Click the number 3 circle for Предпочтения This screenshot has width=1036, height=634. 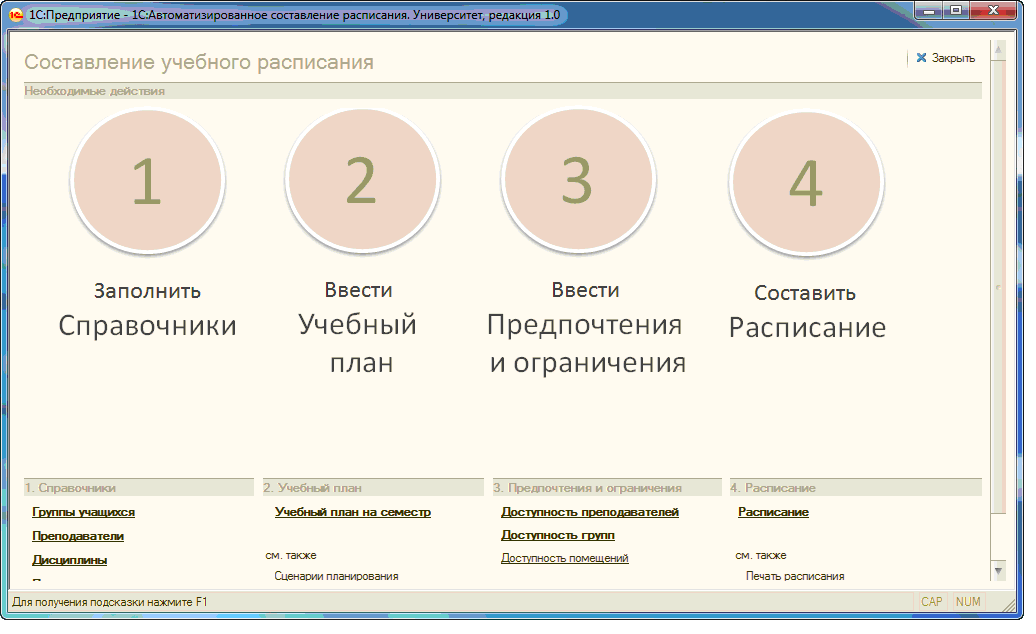click(x=578, y=182)
